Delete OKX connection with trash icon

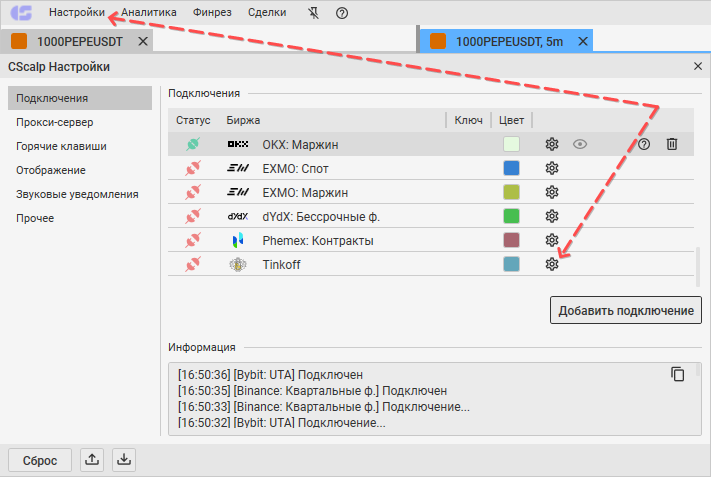(x=672, y=144)
